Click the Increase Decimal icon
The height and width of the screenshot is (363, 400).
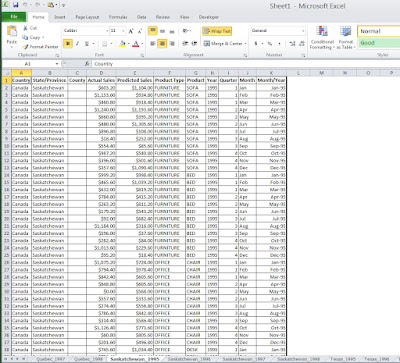point(292,44)
